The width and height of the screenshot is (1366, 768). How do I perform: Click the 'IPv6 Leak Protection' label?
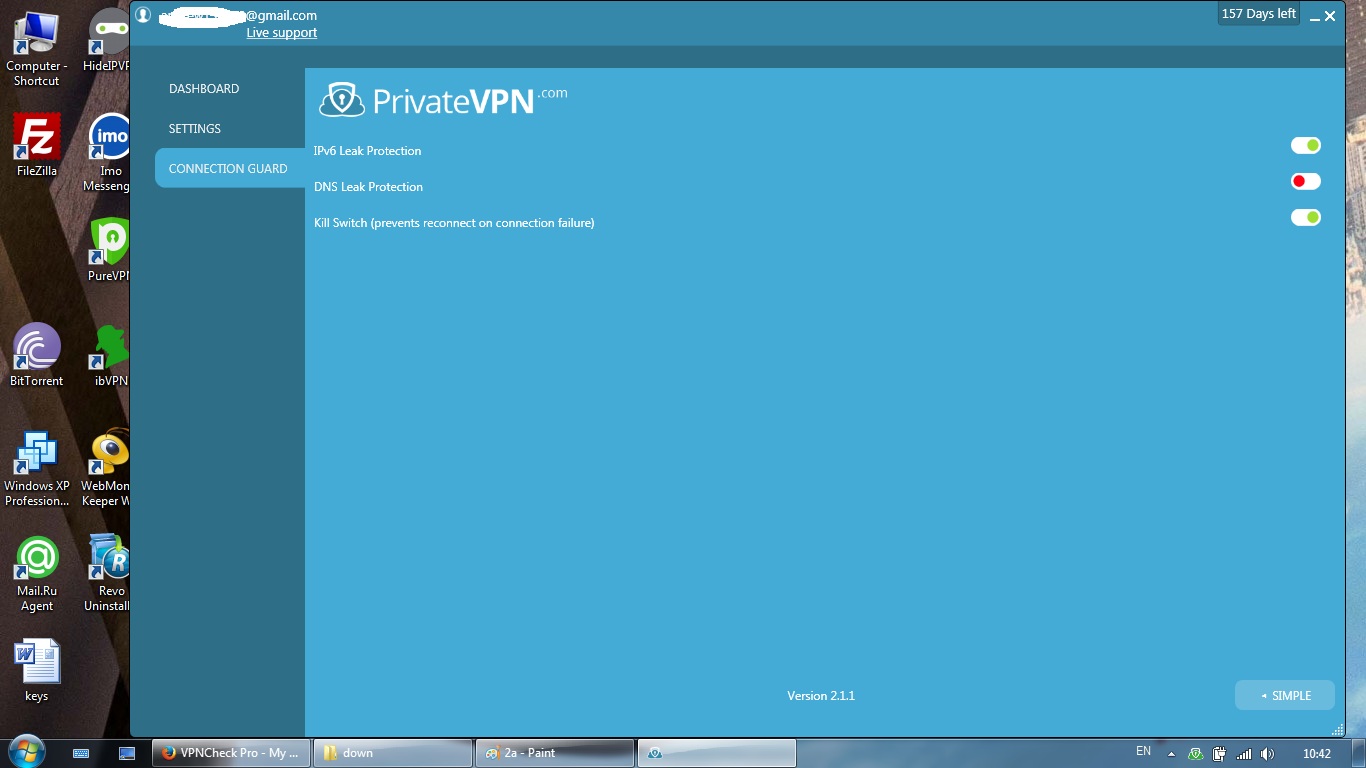tap(368, 151)
